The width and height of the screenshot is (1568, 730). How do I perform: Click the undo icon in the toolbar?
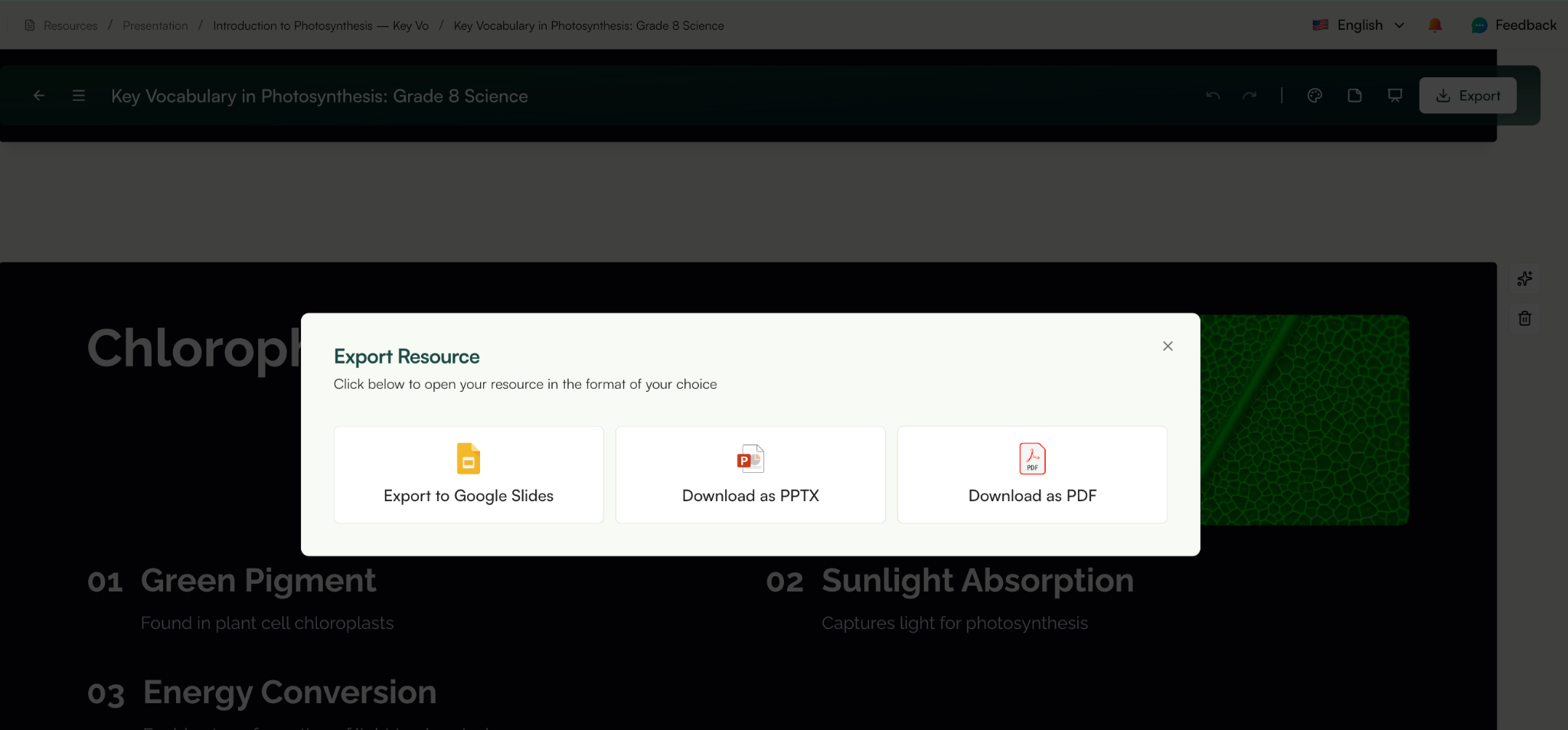[1212, 95]
